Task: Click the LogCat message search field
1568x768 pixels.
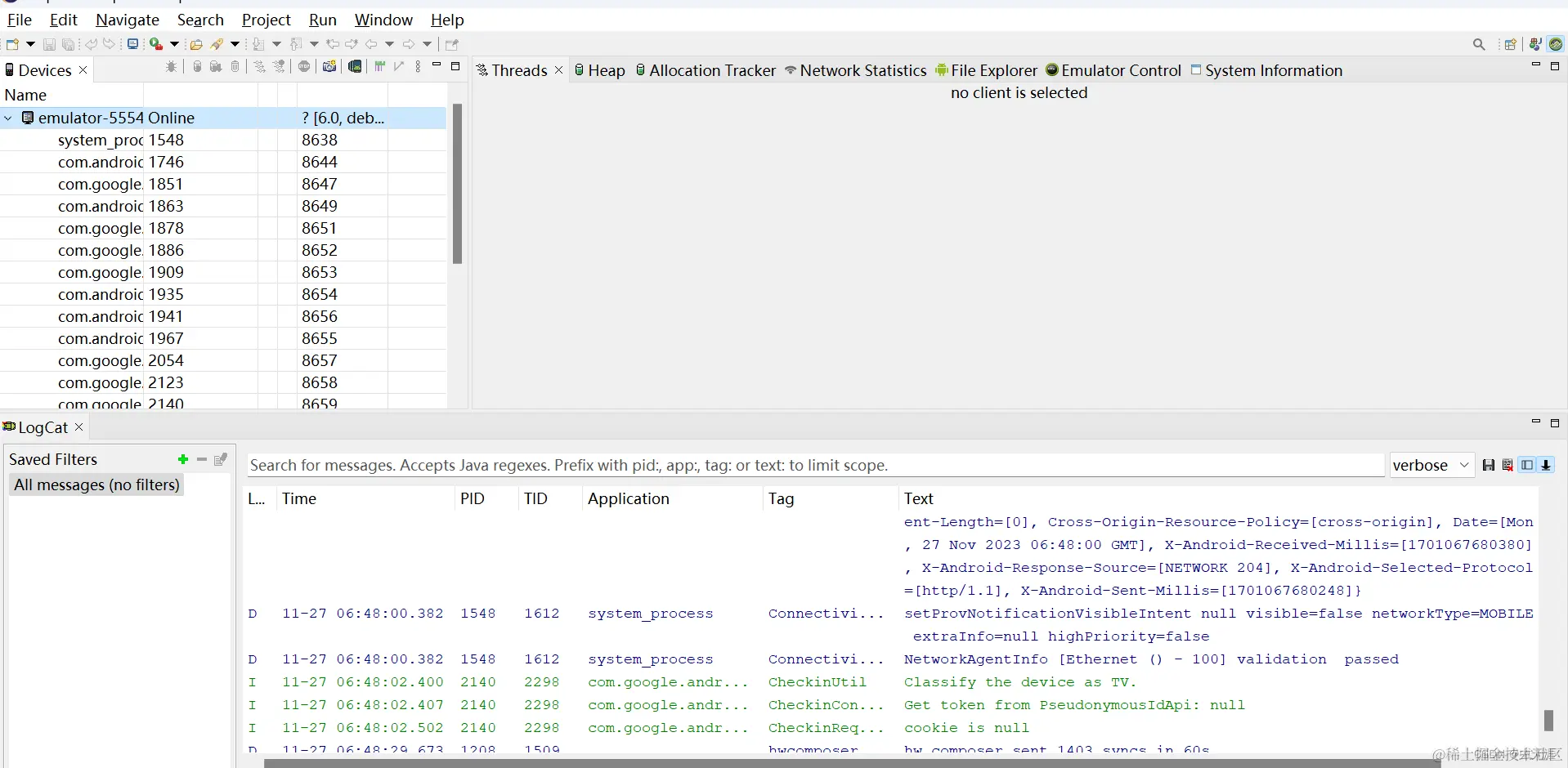Action: pos(815,466)
